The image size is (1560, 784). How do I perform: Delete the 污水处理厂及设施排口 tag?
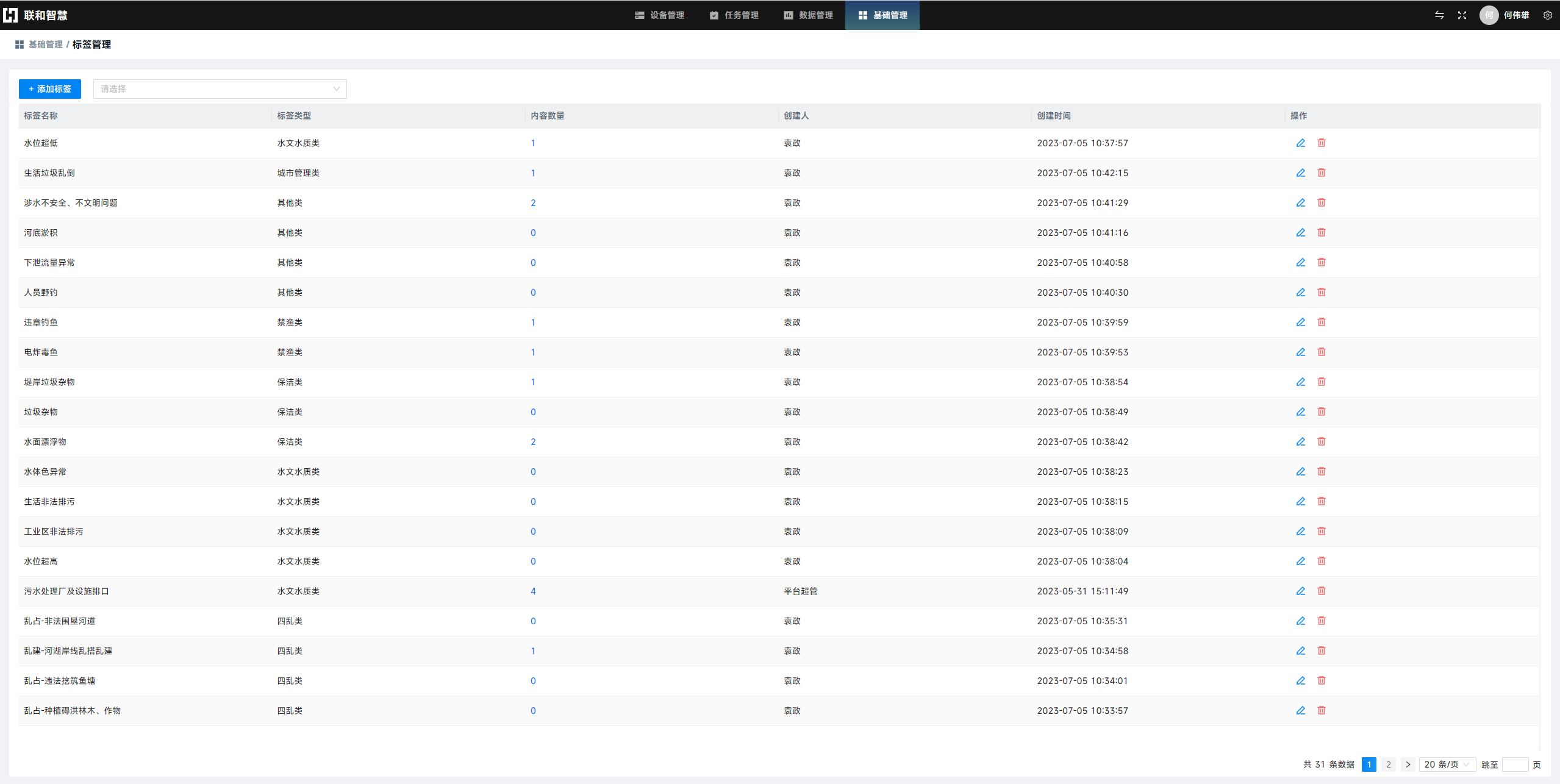click(x=1321, y=591)
